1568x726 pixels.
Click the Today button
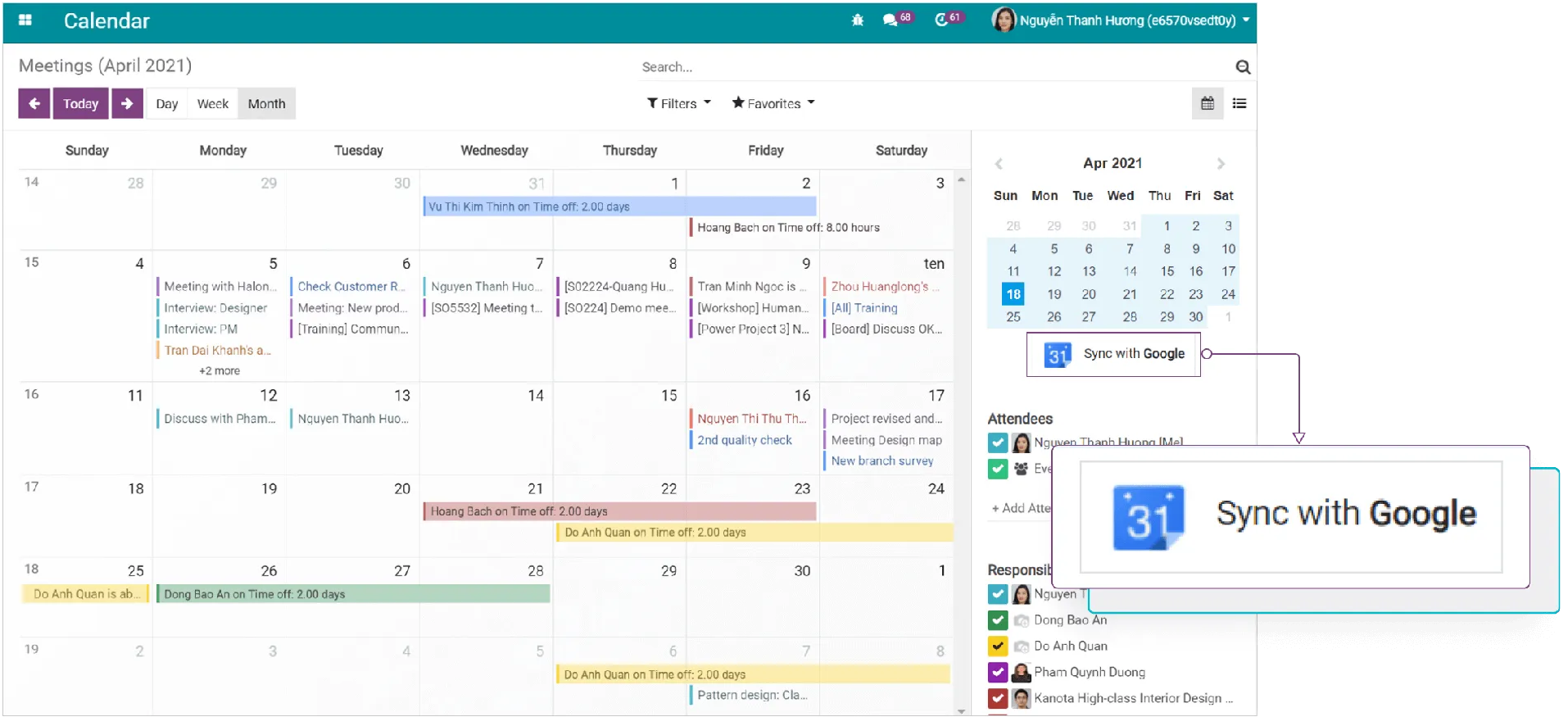[x=80, y=103]
